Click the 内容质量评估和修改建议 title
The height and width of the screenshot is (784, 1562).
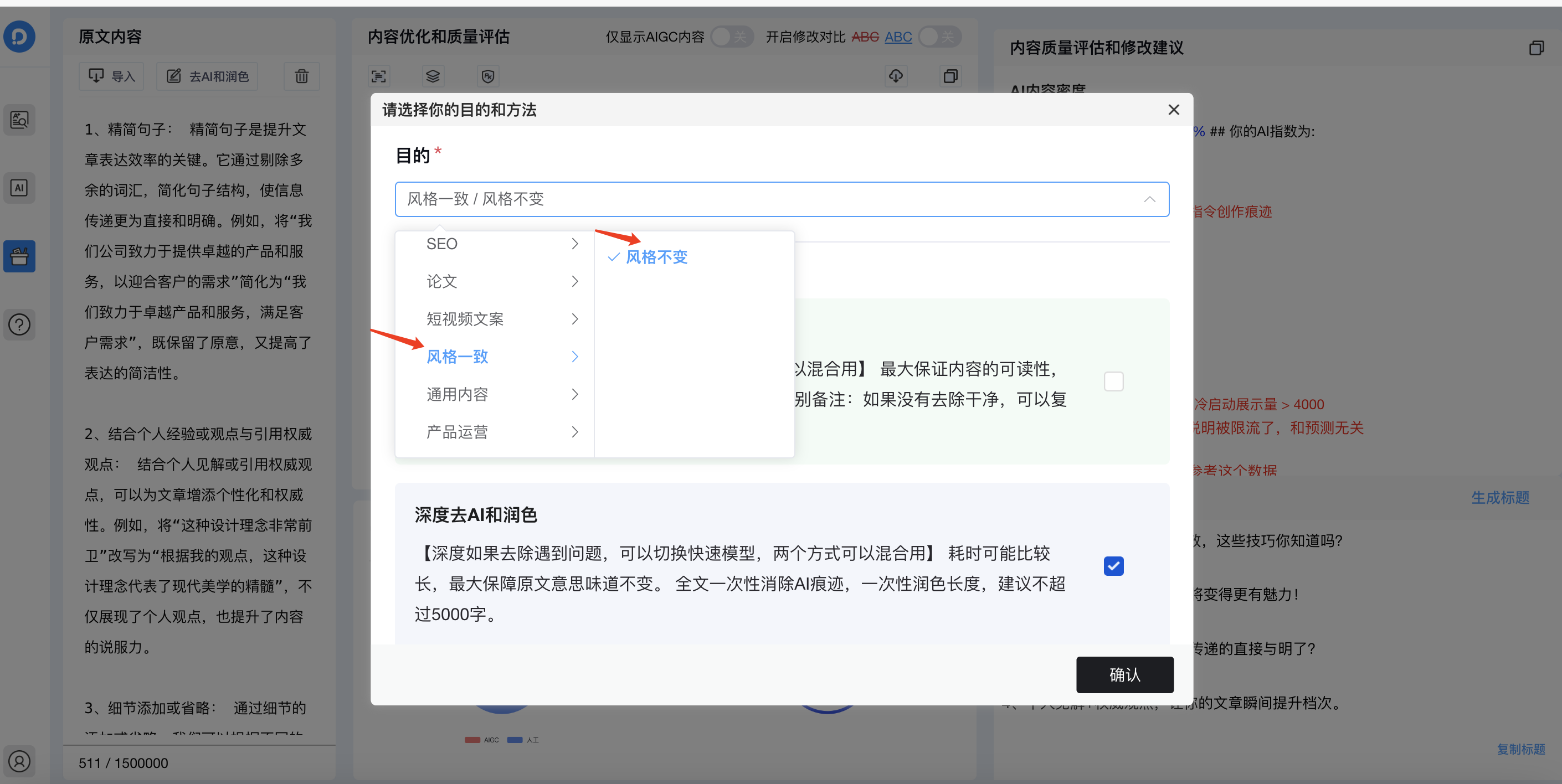click(x=1096, y=47)
